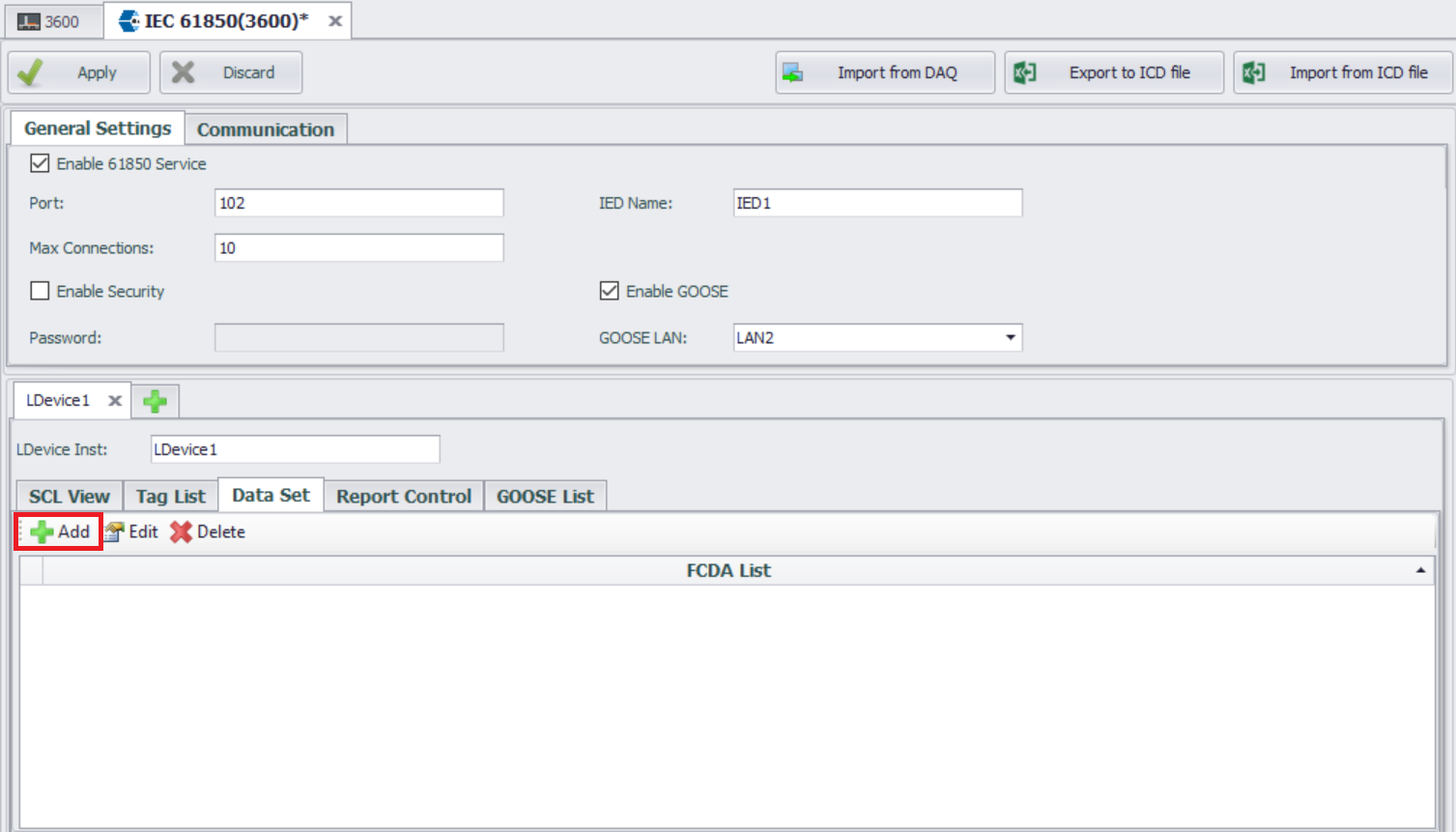Select the 3600 document tab
This screenshot has height=832, width=1456.
pyautogui.click(x=50, y=21)
